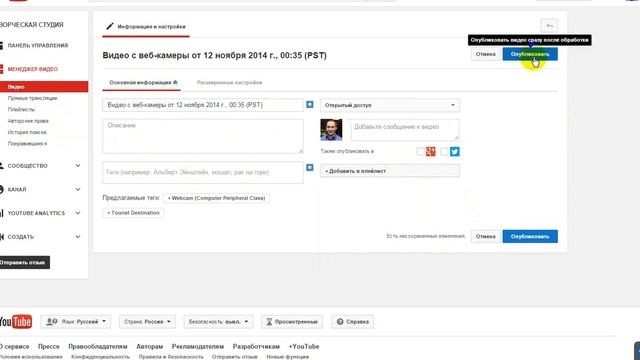Screen dimensions: 640x360
Task: Open the Язык: Русский language dropdown
Action: 76,322
